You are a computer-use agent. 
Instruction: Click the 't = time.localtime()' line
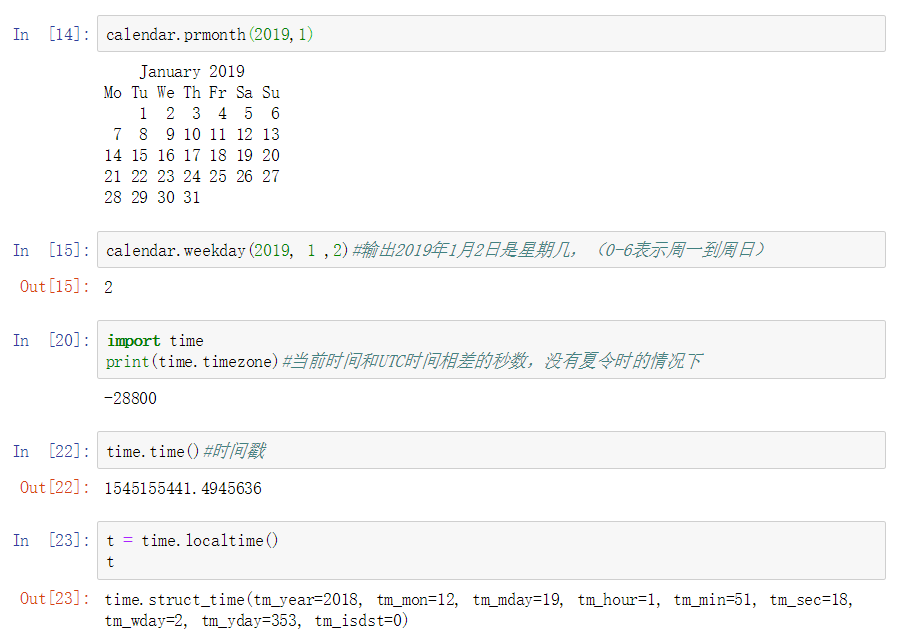point(192,541)
